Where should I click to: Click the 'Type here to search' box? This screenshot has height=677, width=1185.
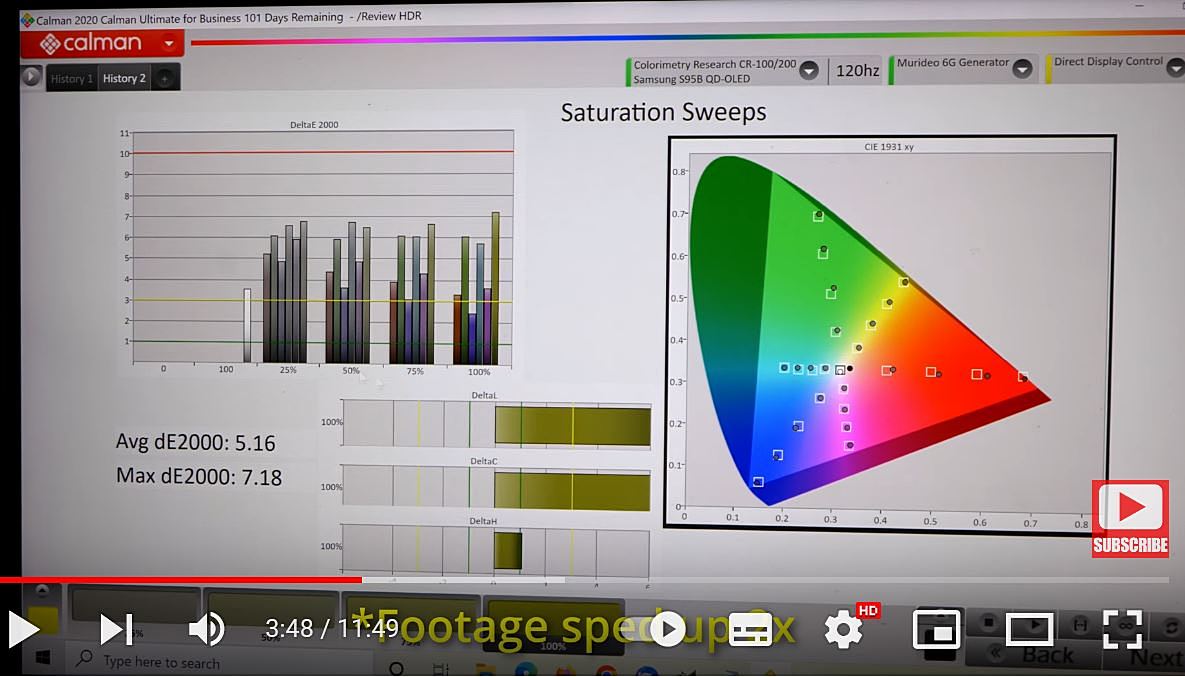point(161,663)
